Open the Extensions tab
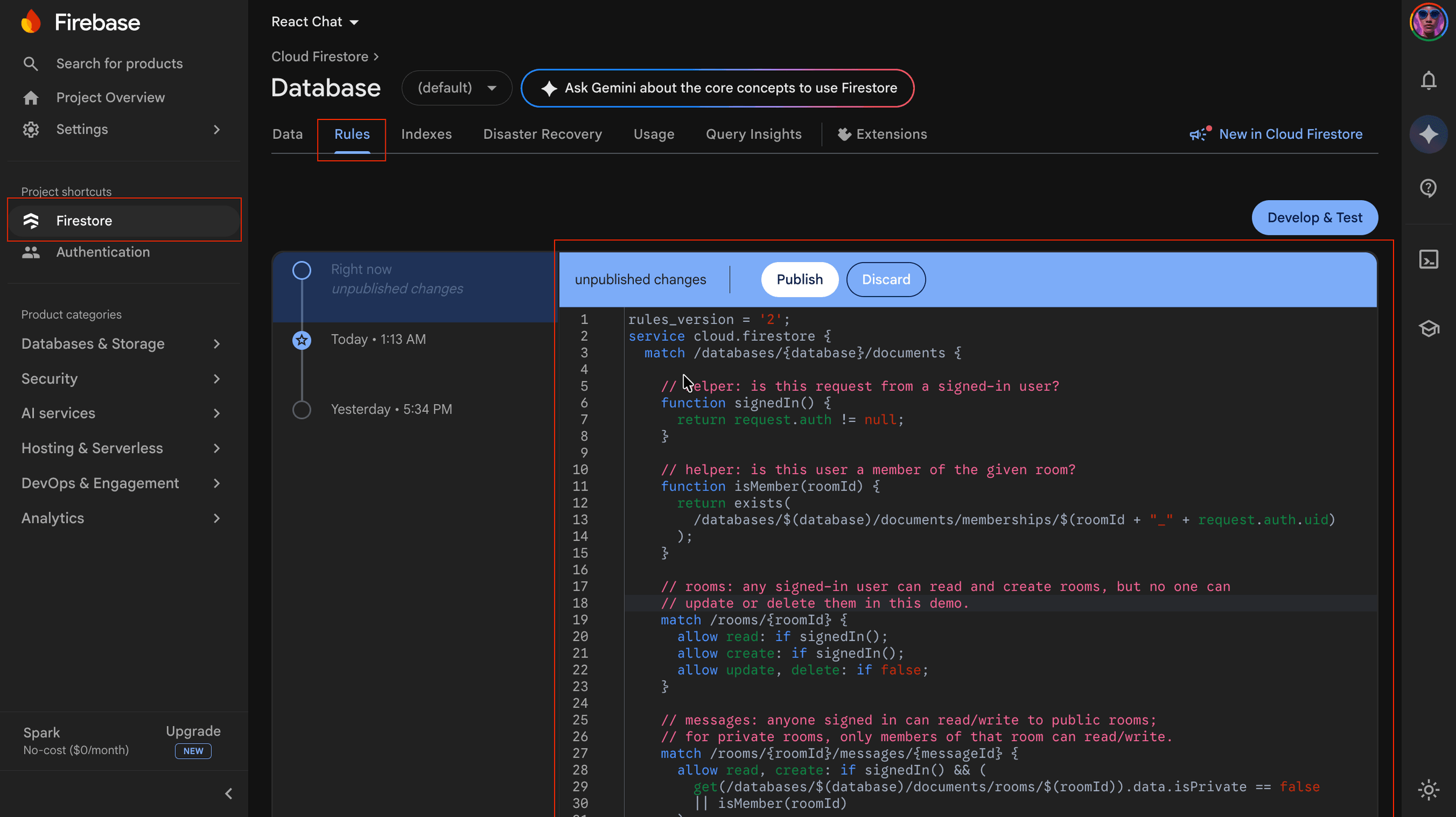This screenshot has height=817, width=1456. coord(883,134)
